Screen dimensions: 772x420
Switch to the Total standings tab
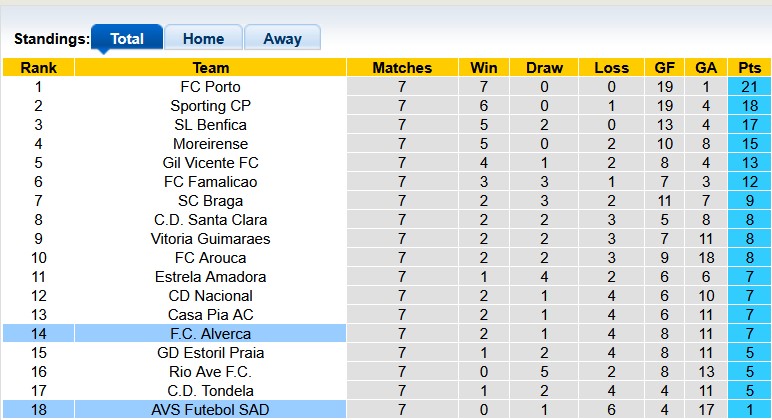127,39
